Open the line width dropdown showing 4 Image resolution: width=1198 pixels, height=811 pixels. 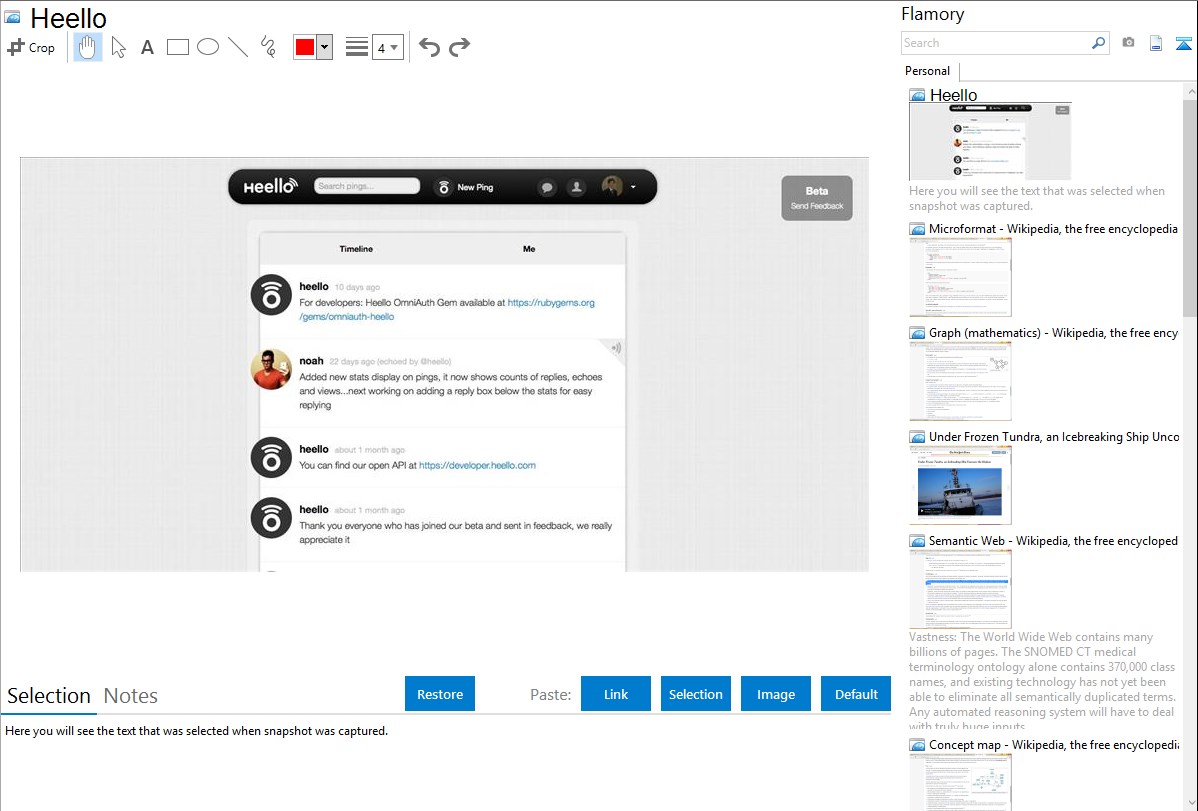388,47
